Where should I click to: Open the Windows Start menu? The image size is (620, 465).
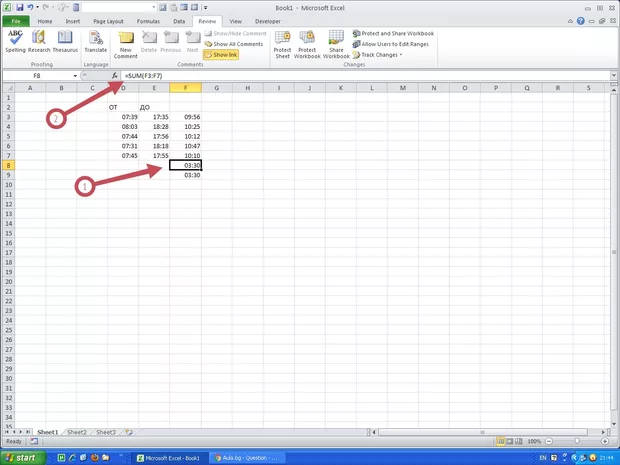click(x=23, y=458)
